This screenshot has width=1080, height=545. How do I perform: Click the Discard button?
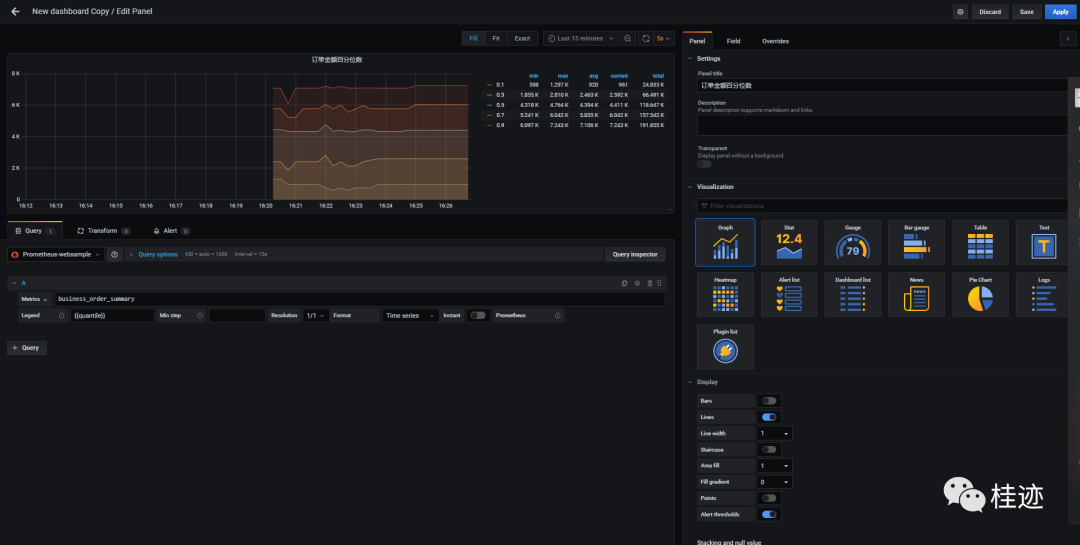(990, 12)
